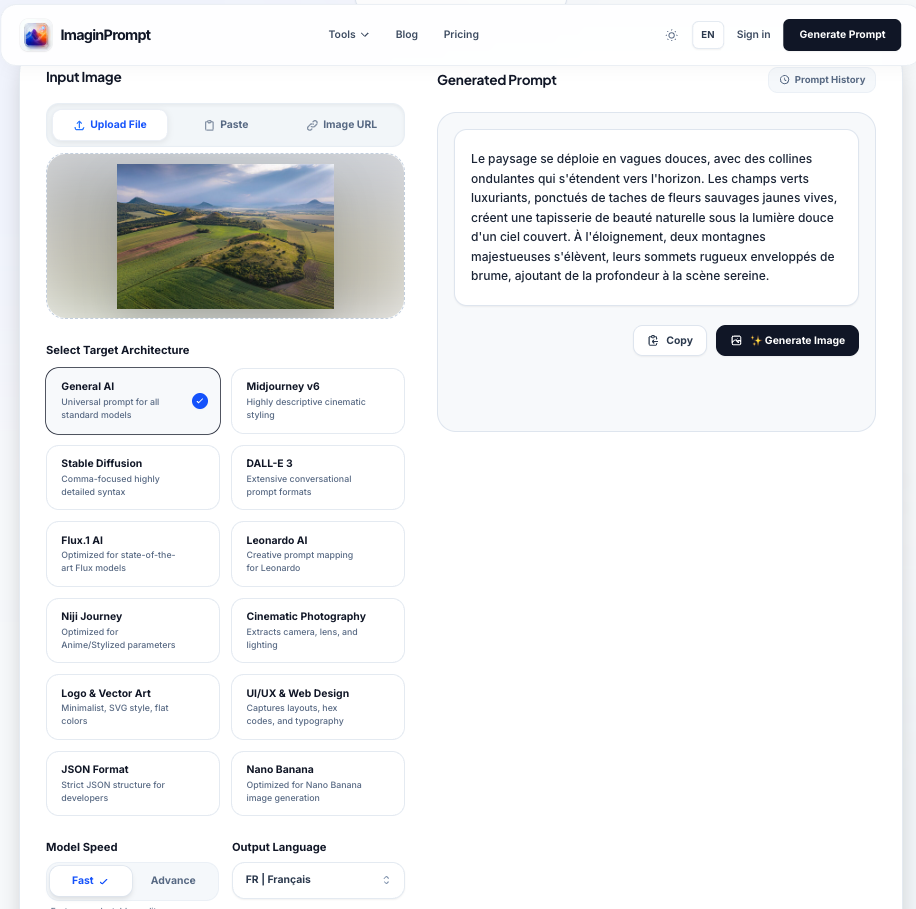Open the Tools dropdown menu

[x=349, y=34]
